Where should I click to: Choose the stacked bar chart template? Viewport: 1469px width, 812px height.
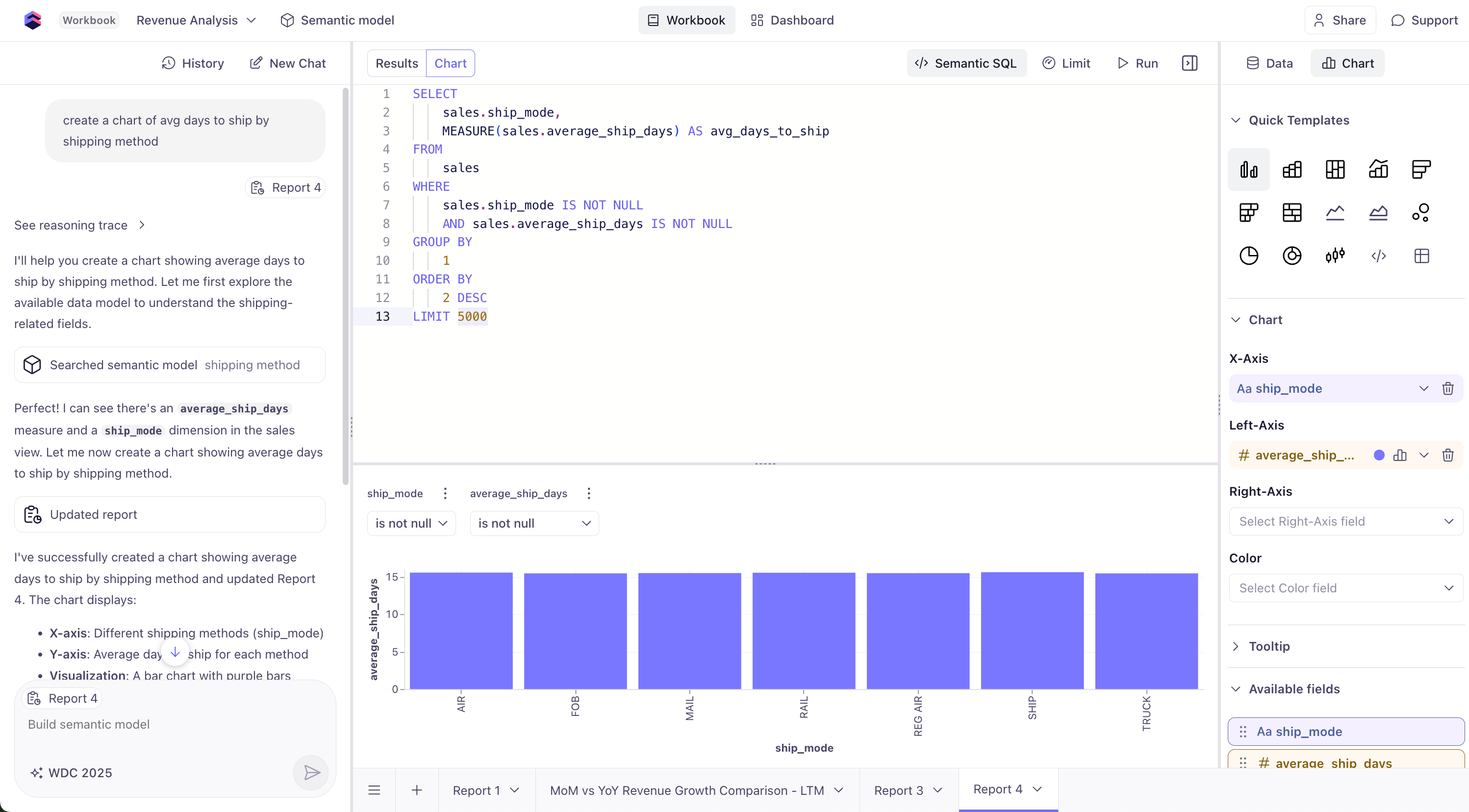tap(1292, 169)
